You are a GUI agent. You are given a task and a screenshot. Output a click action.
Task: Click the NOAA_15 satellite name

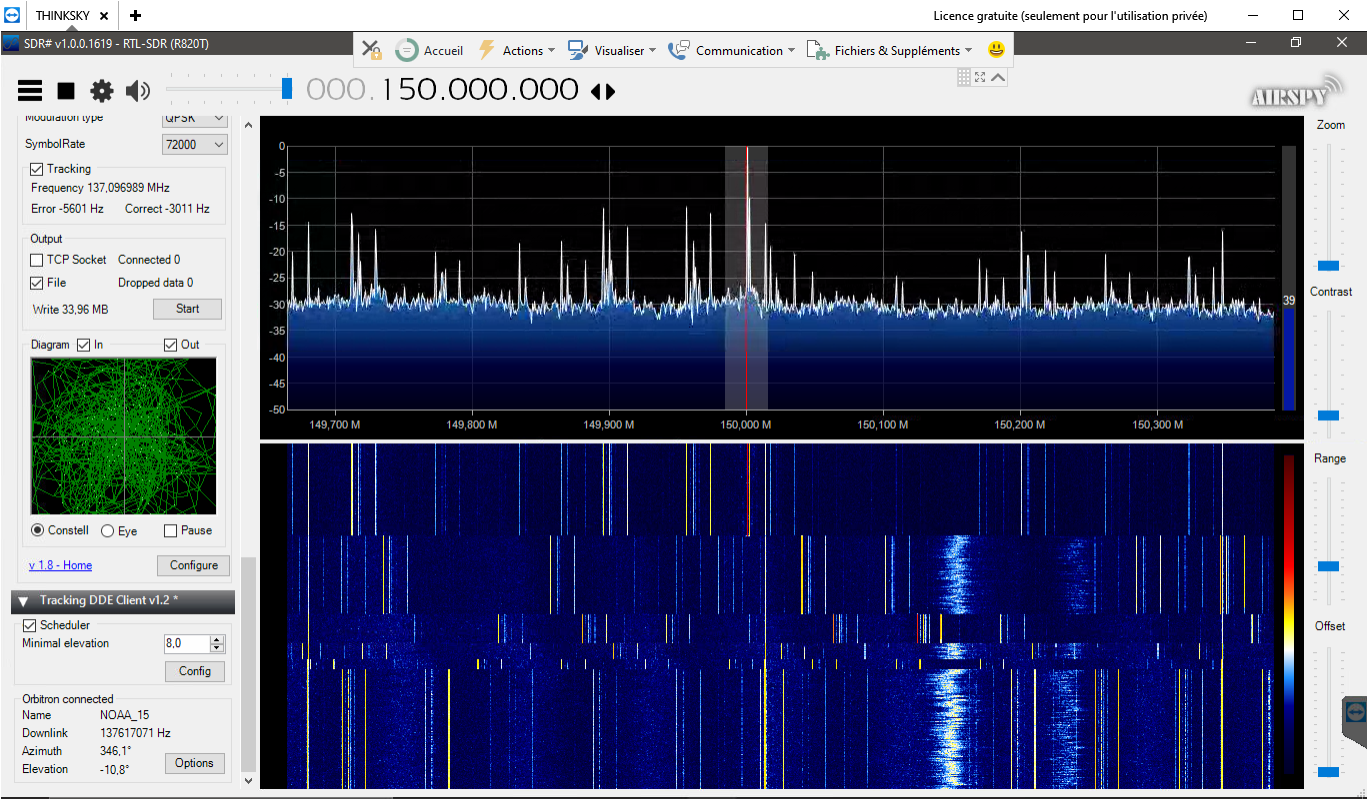(x=124, y=715)
